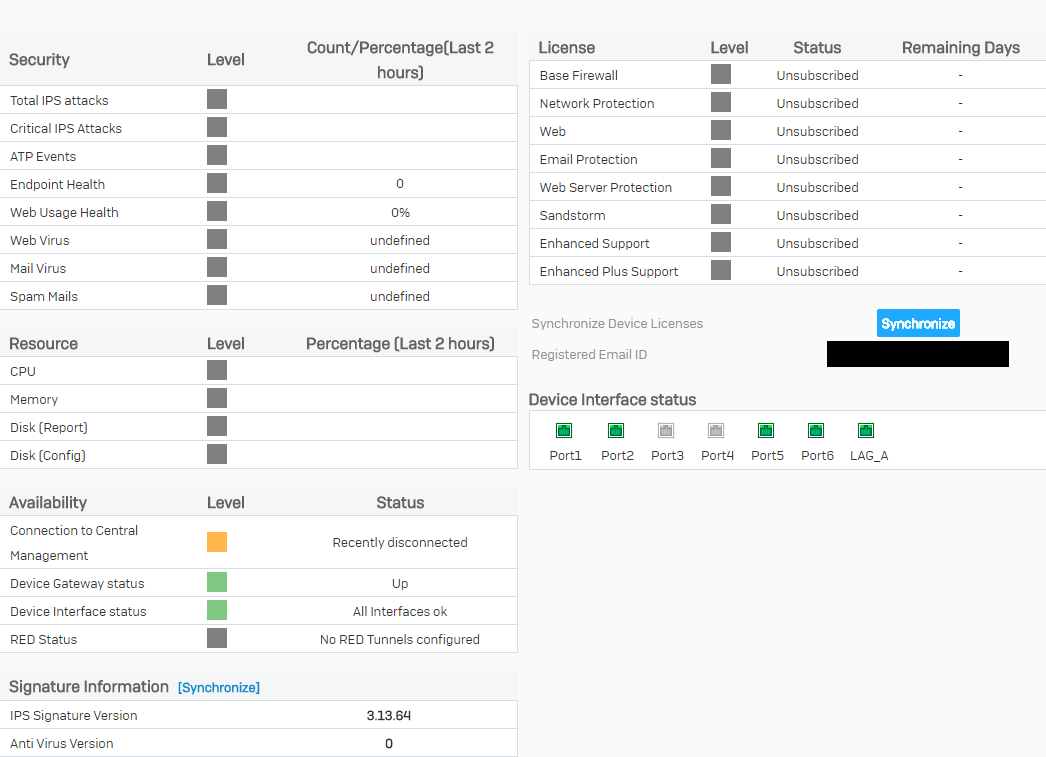Click the [Synchronize] link beside Signature Information
Image resolution: width=1046 pixels, height=757 pixels.
(x=219, y=688)
